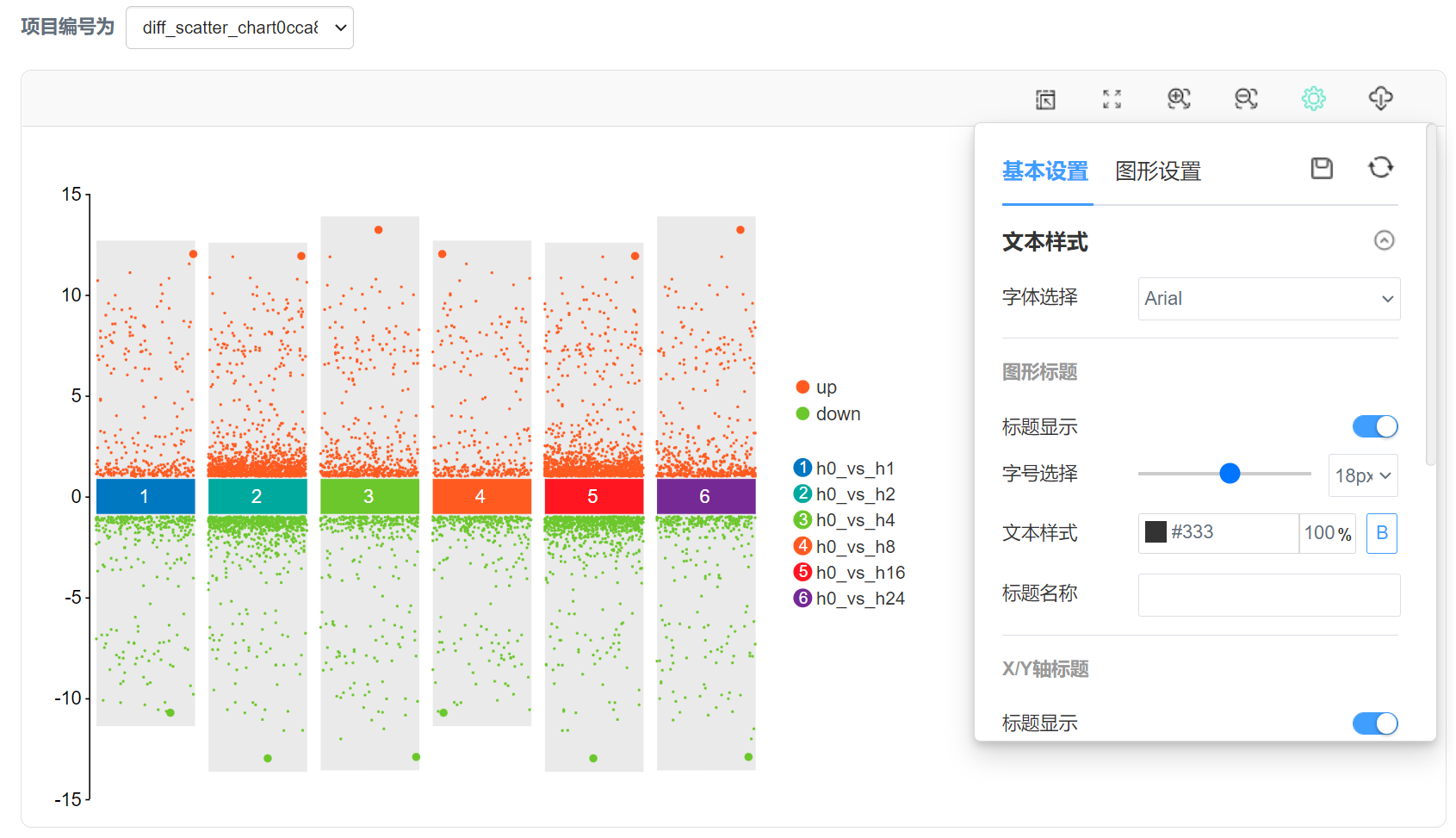Open fullscreen mode via the expand icon
This screenshot has width=1456, height=838.
tap(1112, 99)
